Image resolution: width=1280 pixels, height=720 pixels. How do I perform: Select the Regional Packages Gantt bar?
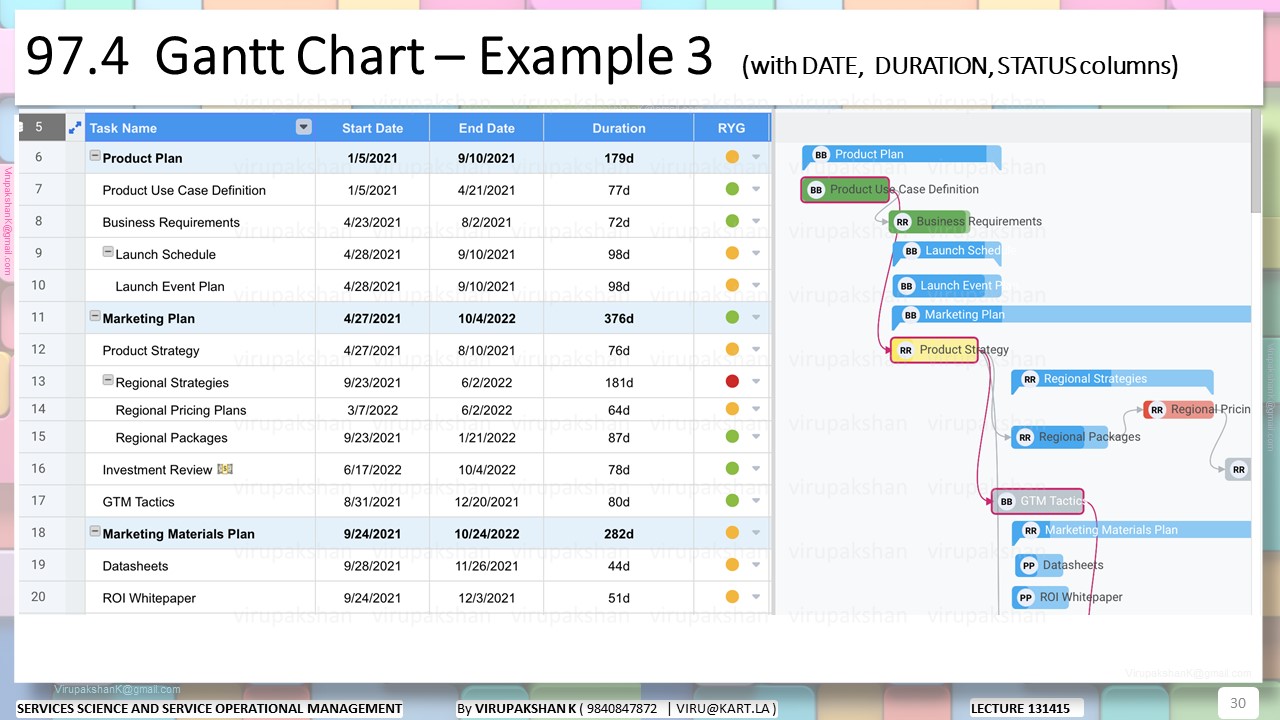click(x=1060, y=437)
